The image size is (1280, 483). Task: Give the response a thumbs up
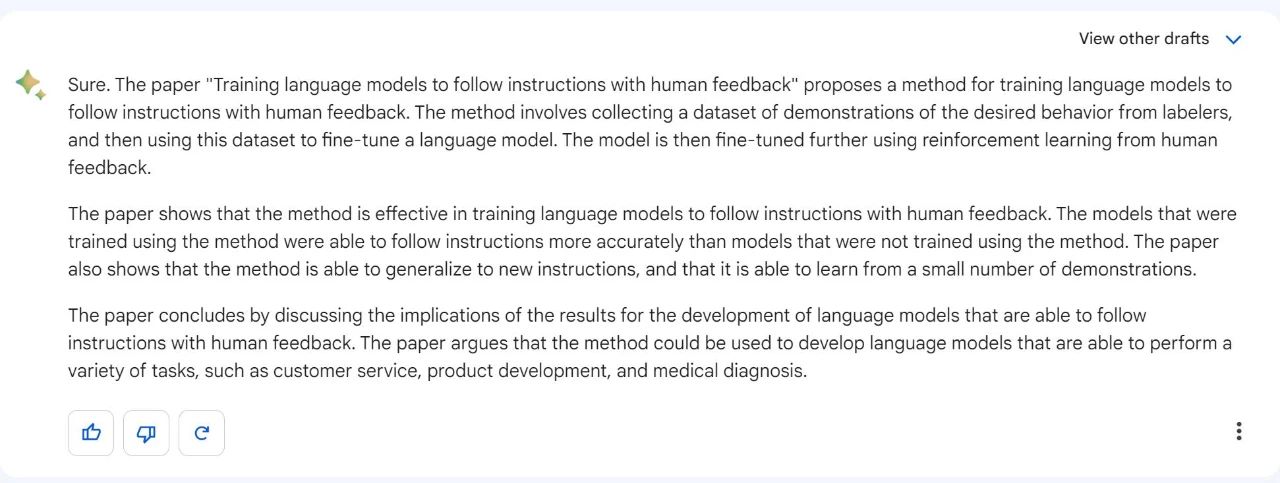[x=91, y=433]
